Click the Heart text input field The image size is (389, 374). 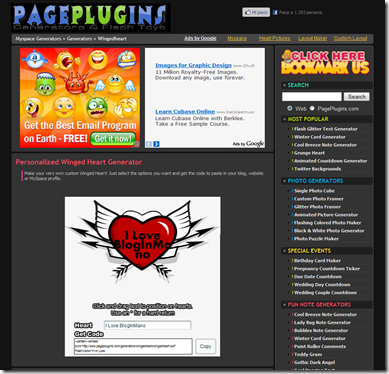click(148, 325)
